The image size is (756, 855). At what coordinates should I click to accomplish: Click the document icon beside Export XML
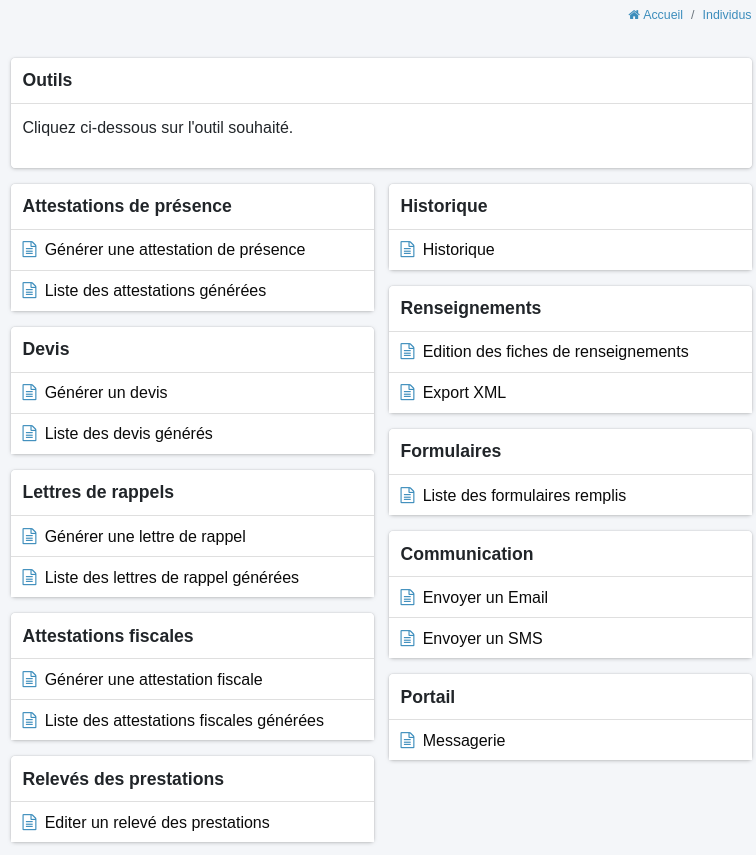click(x=408, y=393)
